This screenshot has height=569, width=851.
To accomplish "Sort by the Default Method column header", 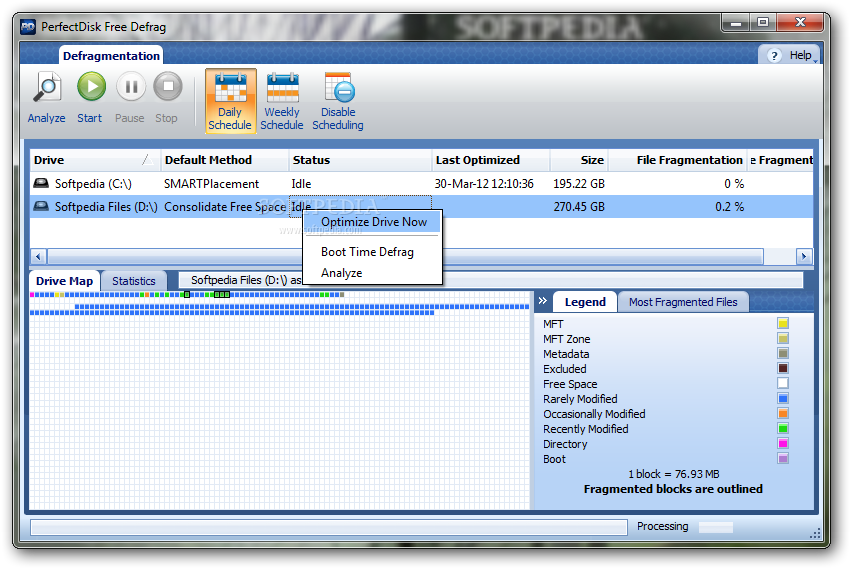I will click(225, 160).
